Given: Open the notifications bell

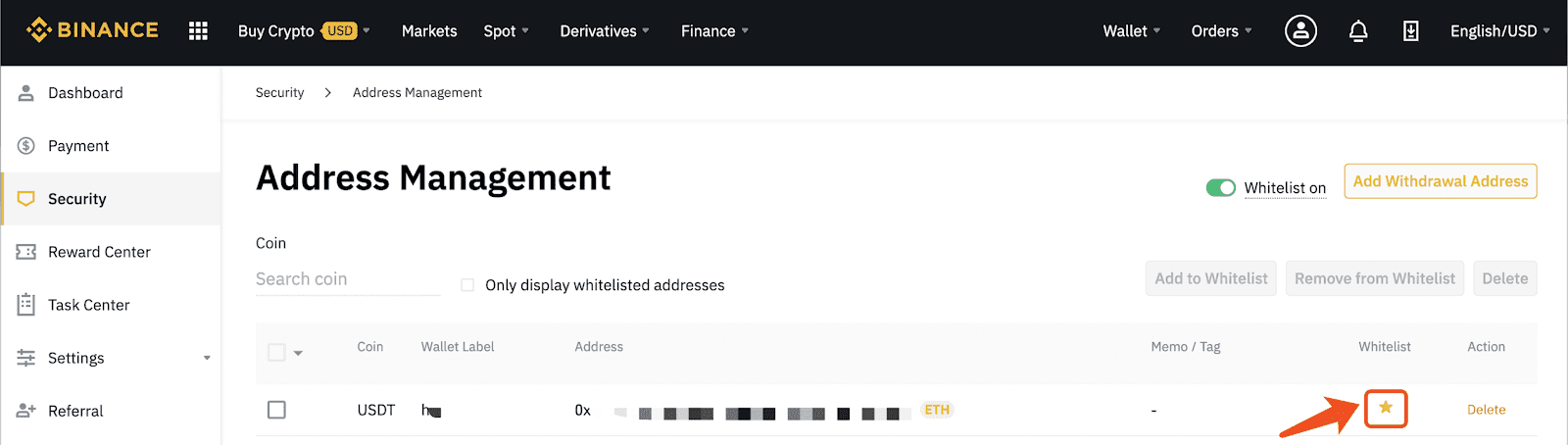Looking at the screenshot, I should [1358, 31].
